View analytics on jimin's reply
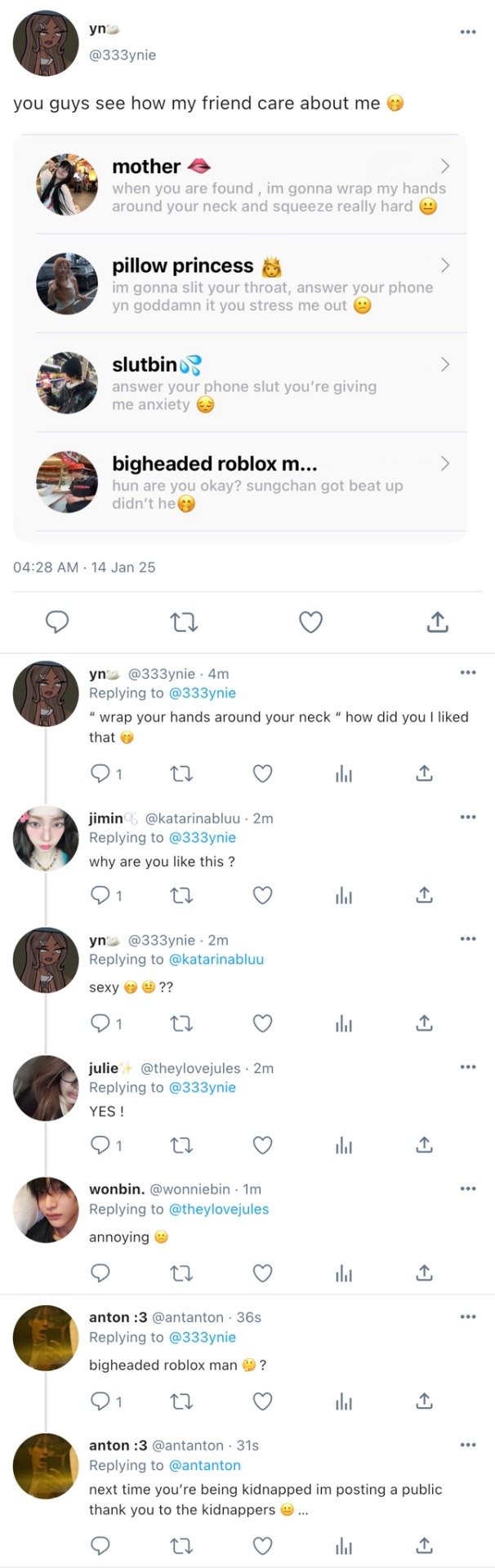This screenshot has height=1568, width=495. pos(344,896)
